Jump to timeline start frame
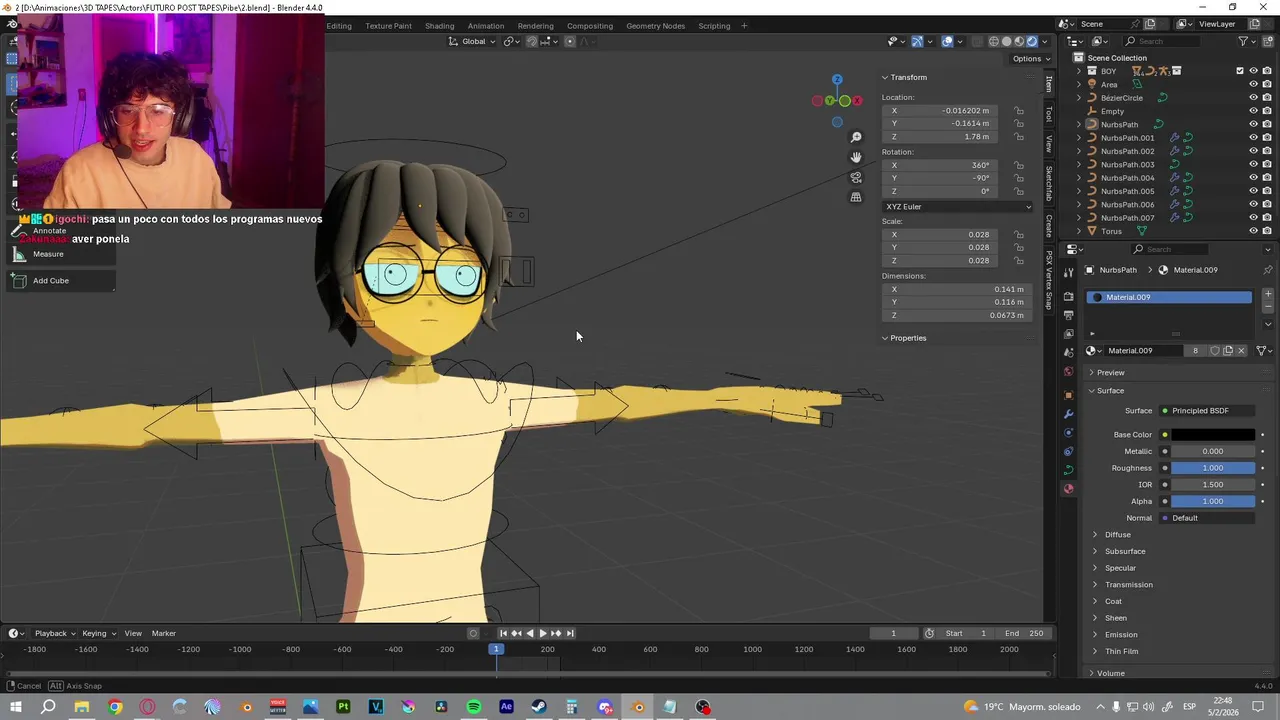The width and height of the screenshot is (1280, 720). tap(503, 633)
